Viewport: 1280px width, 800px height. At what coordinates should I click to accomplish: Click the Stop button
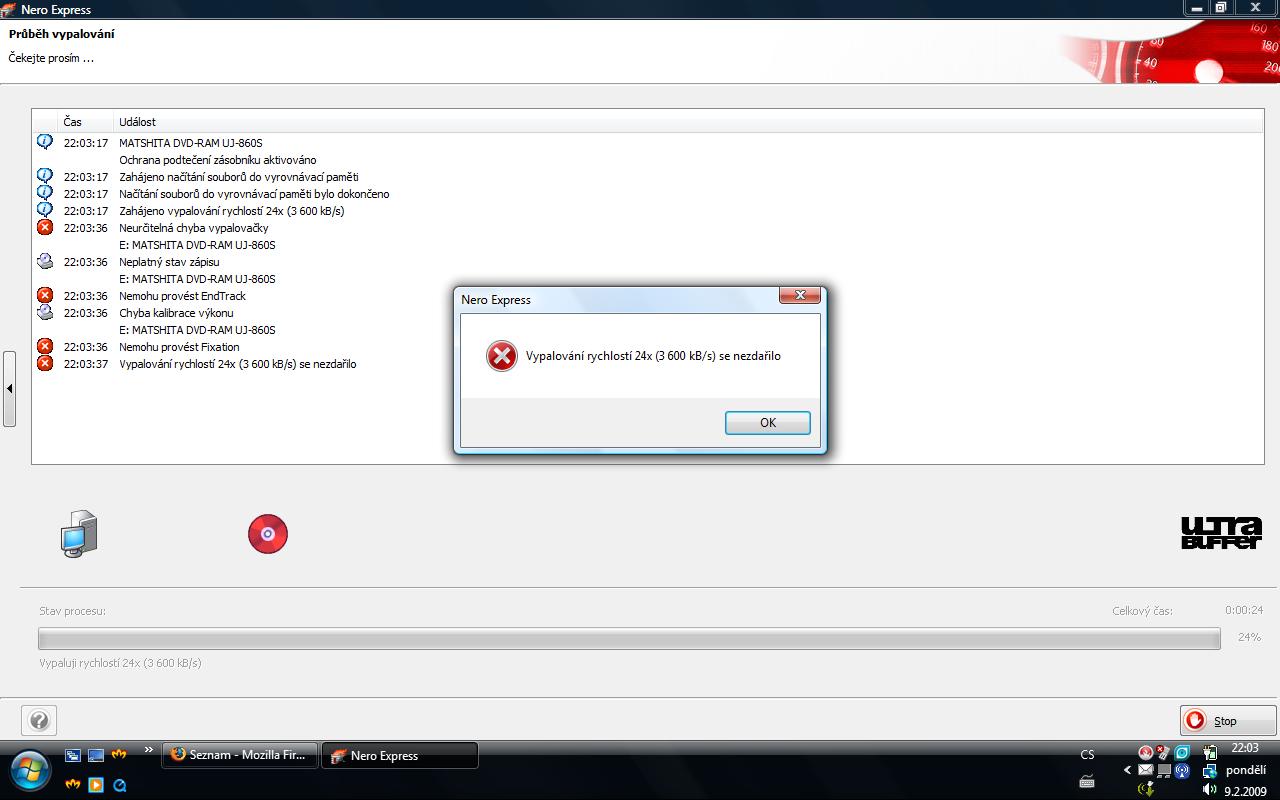coord(1227,720)
